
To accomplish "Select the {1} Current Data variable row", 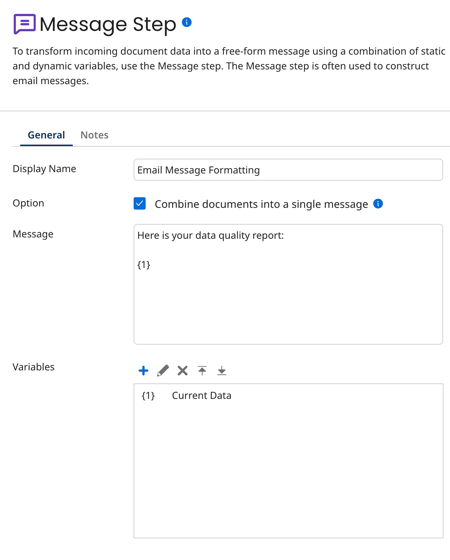I will click(288, 396).
